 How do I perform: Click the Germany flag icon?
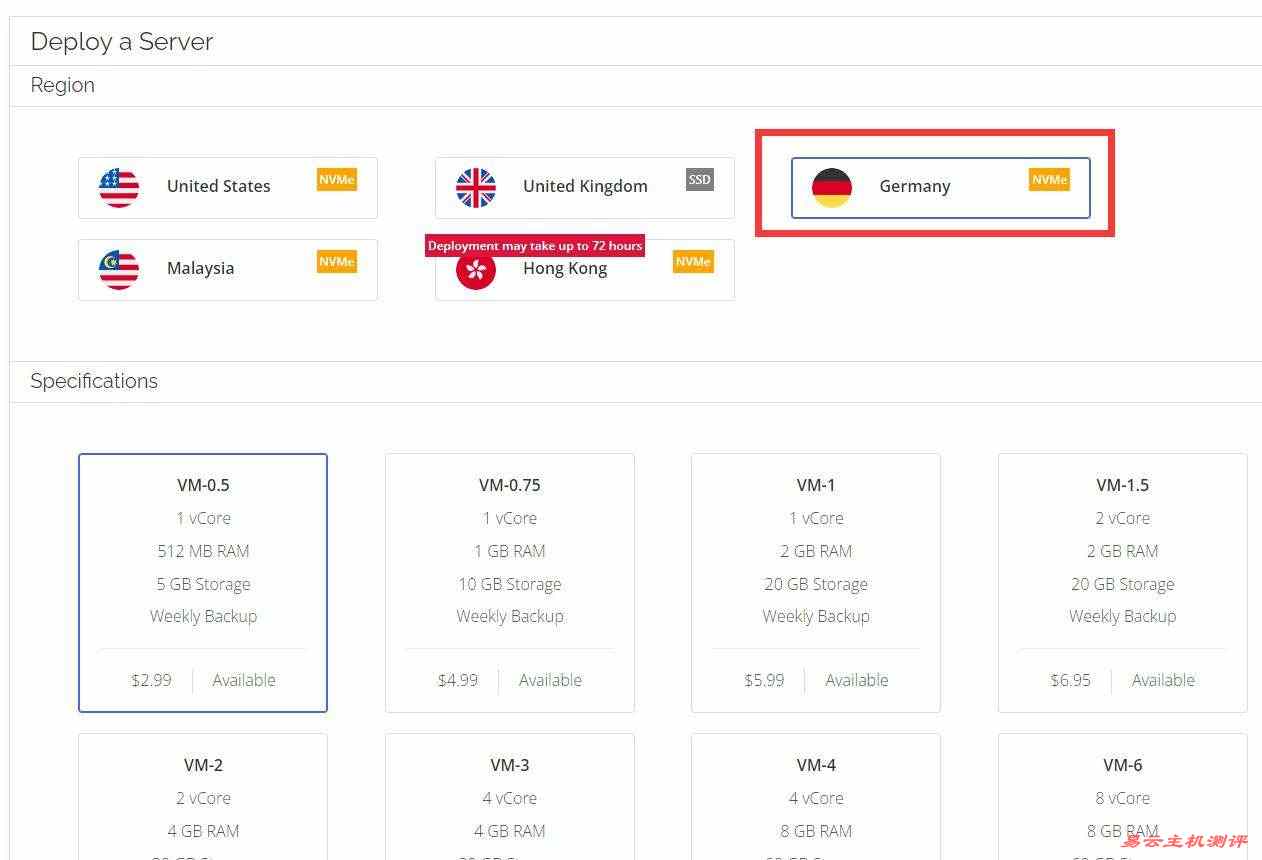tap(831, 187)
